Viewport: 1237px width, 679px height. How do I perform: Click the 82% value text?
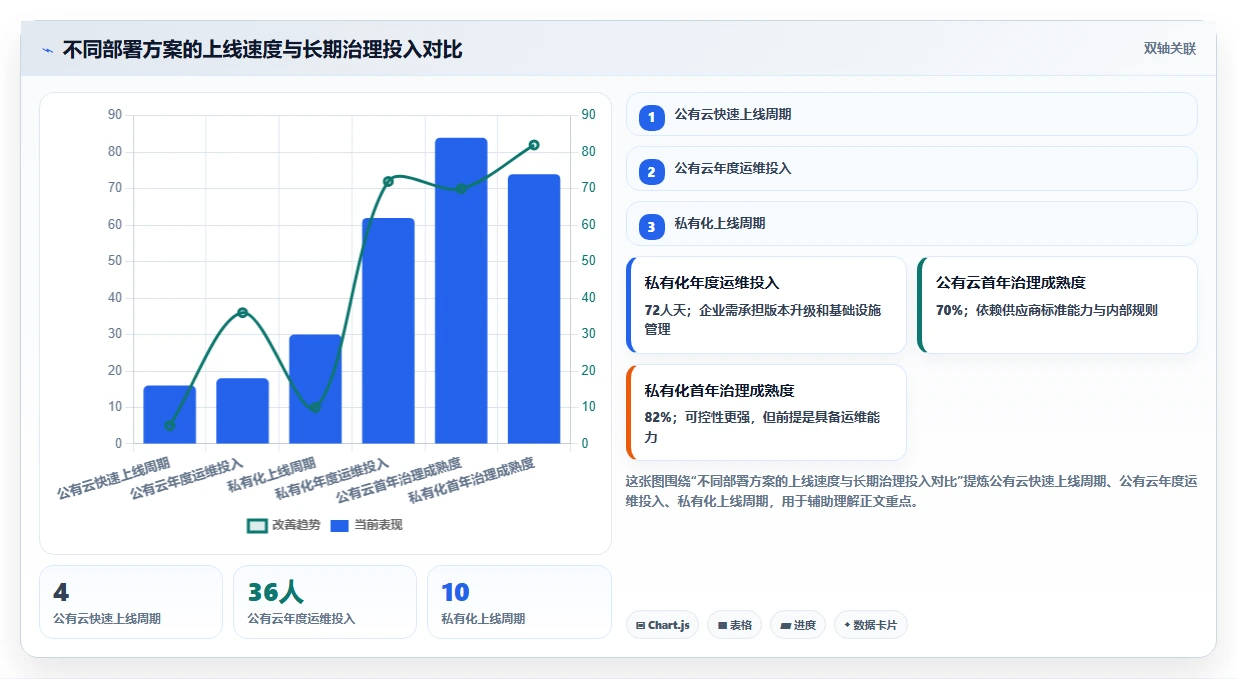[x=659, y=417]
